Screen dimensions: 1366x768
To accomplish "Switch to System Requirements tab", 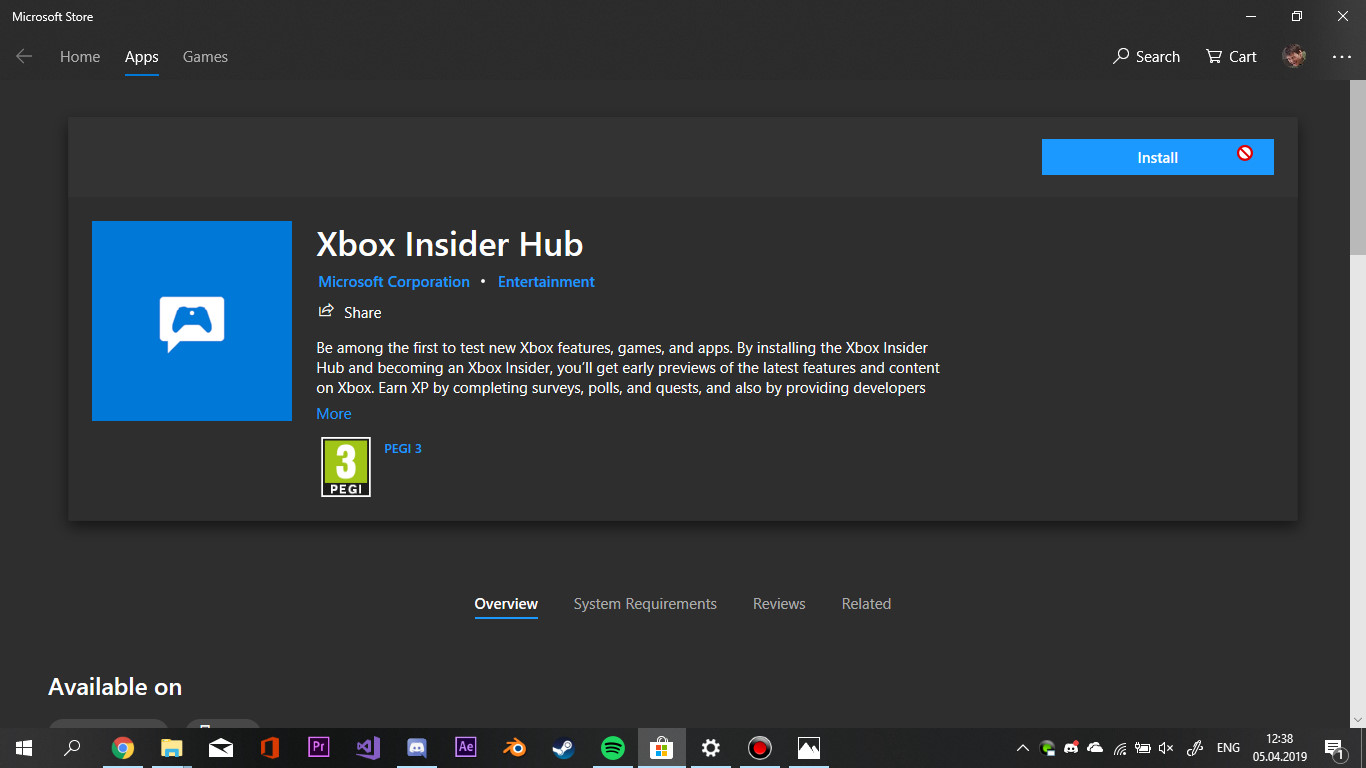I will coord(645,604).
